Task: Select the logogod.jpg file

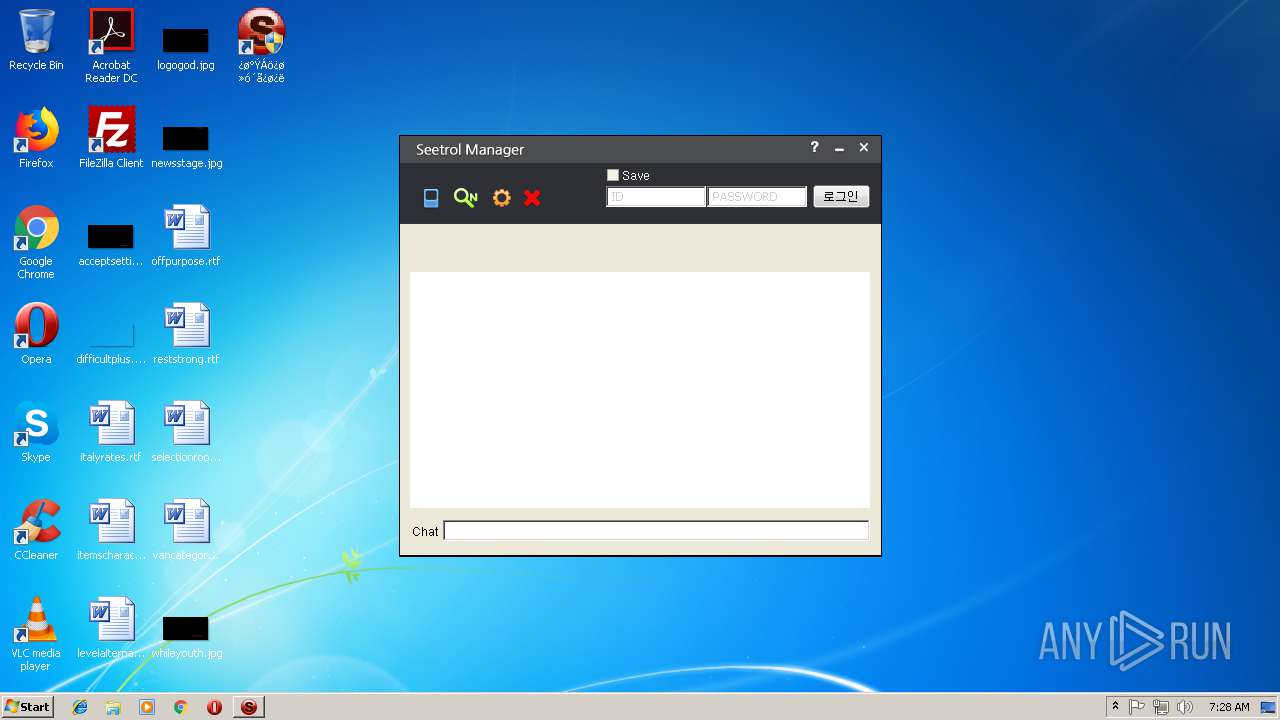Action: (x=186, y=48)
